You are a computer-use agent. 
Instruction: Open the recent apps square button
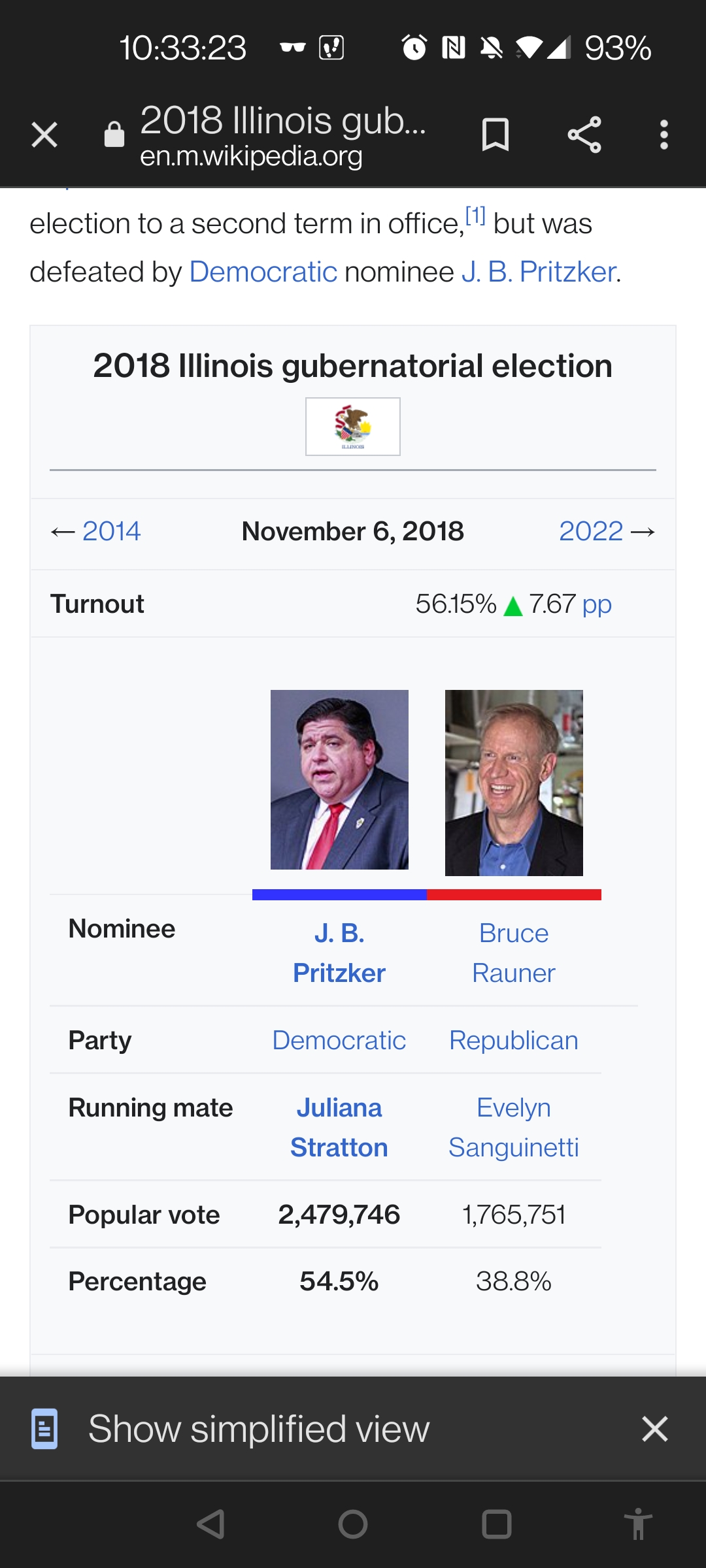point(497,1525)
